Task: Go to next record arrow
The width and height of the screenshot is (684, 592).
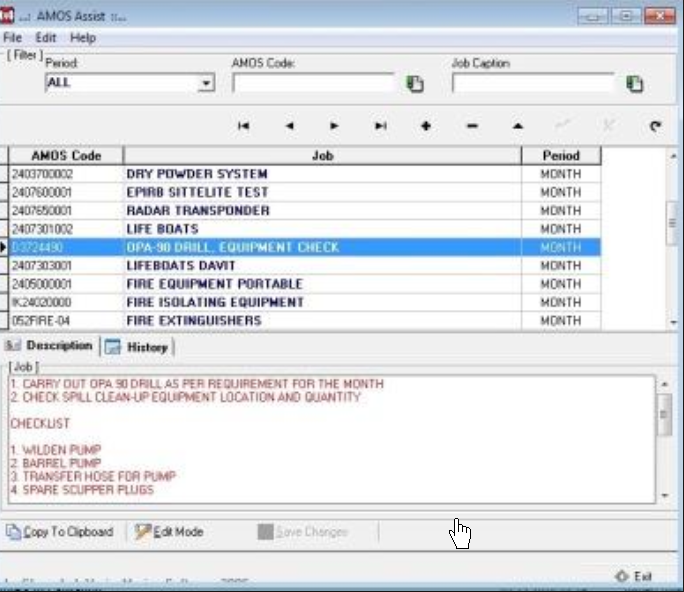Action: point(334,126)
